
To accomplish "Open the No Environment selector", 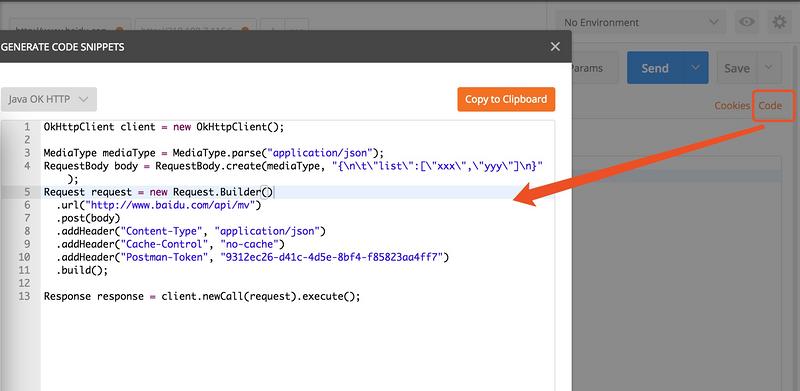I will coord(642,22).
